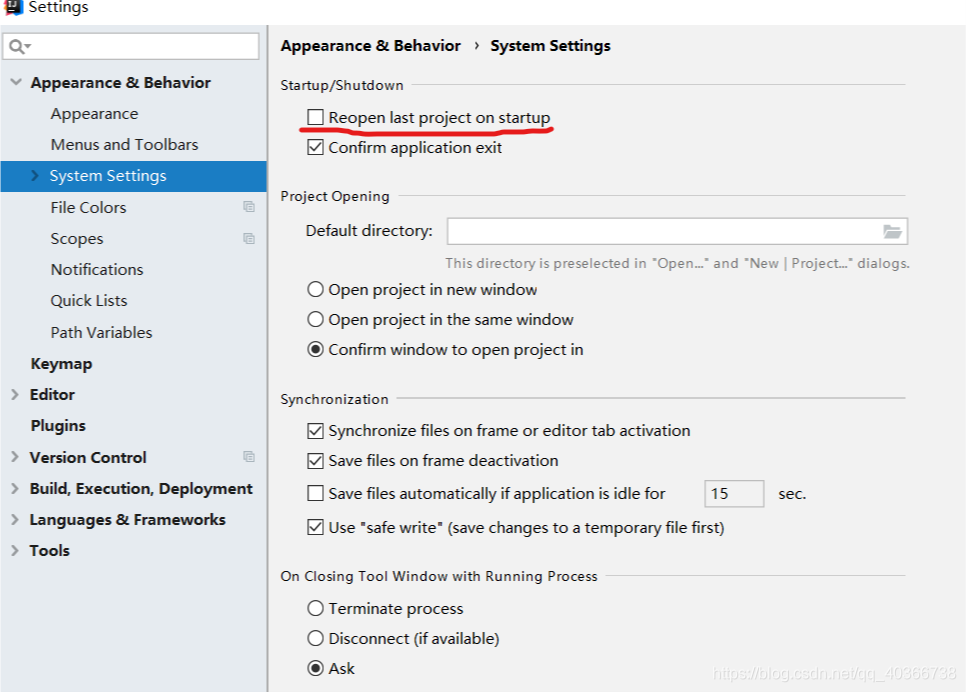The height and width of the screenshot is (692, 966).
Task: Select Open project in new window
Action: pyautogui.click(x=316, y=290)
